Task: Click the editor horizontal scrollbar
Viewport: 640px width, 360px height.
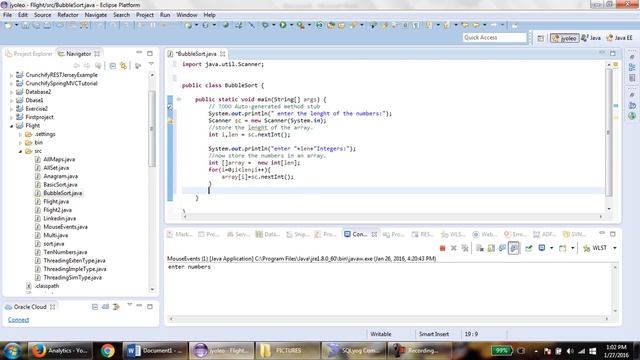Action: [x=392, y=217]
